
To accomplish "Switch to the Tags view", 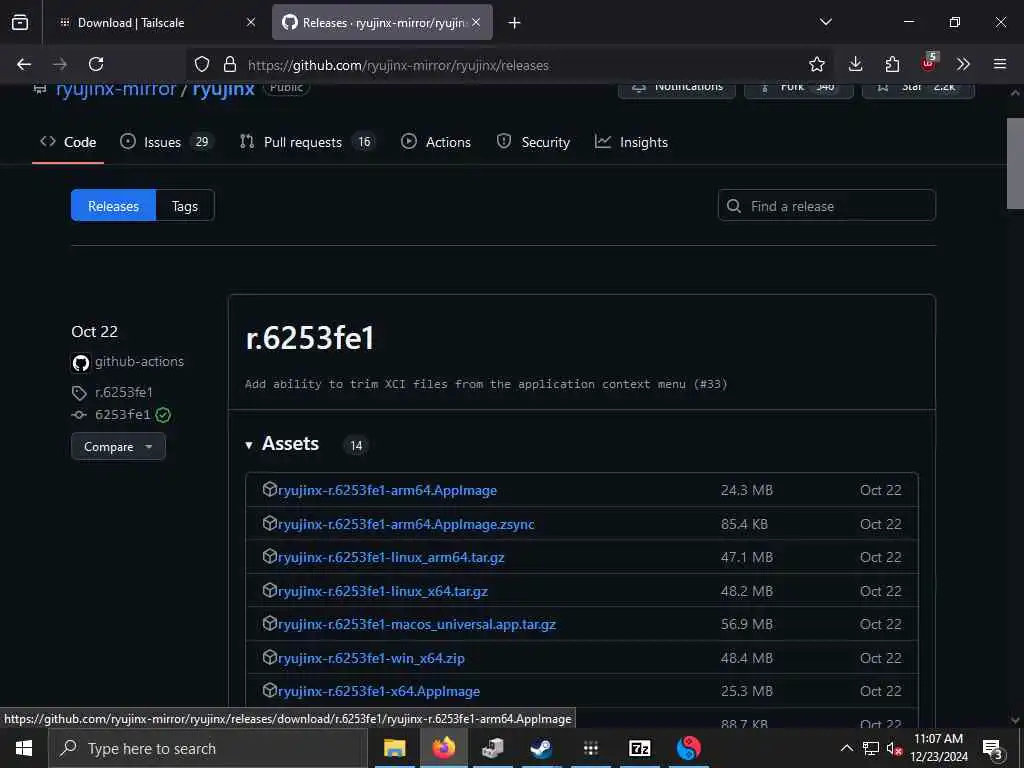I will tap(185, 206).
